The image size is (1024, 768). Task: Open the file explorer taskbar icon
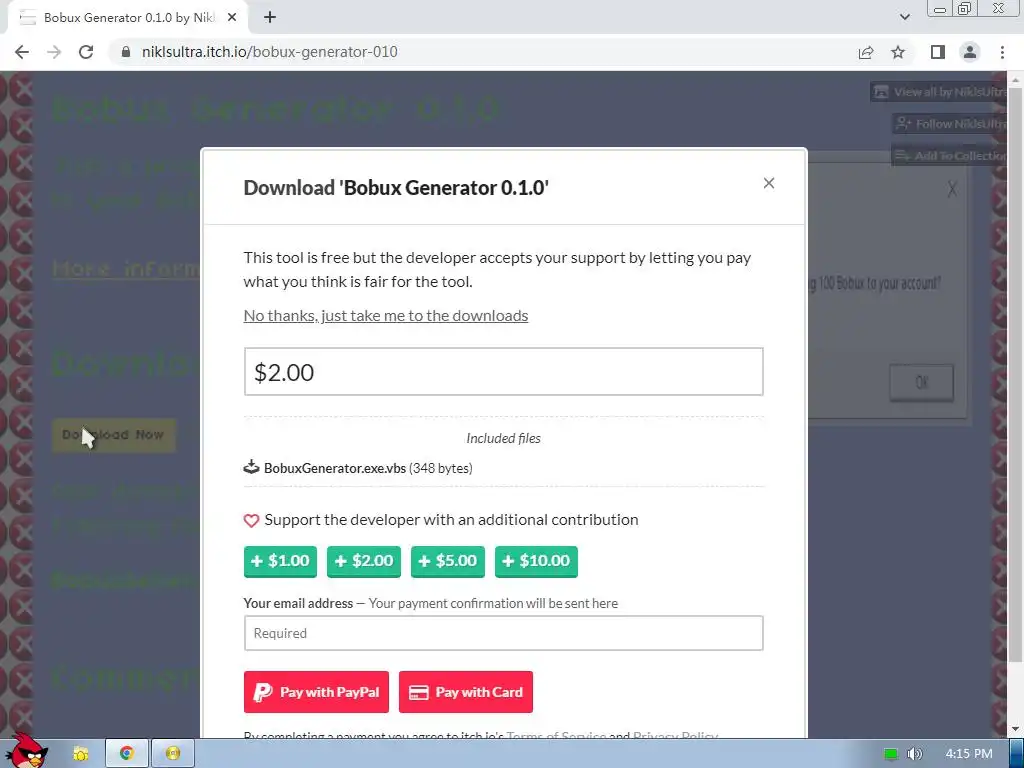click(x=81, y=754)
